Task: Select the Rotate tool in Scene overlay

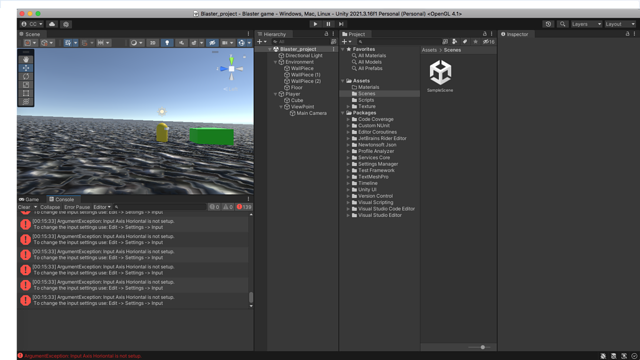Action: [26, 76]
